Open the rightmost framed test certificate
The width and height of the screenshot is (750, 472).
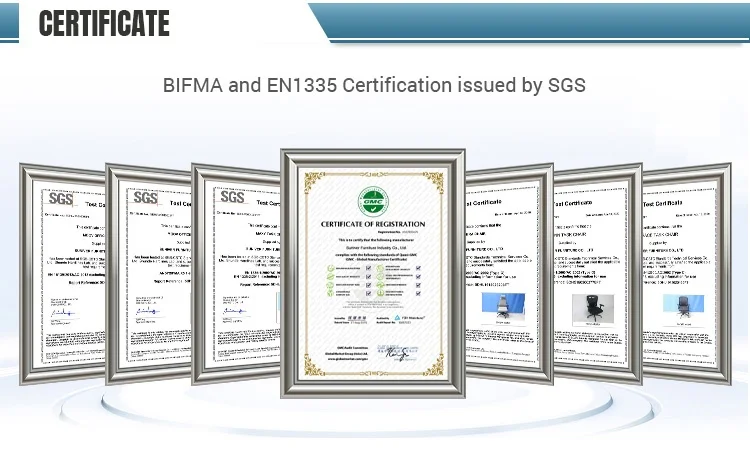coord(686,274)
